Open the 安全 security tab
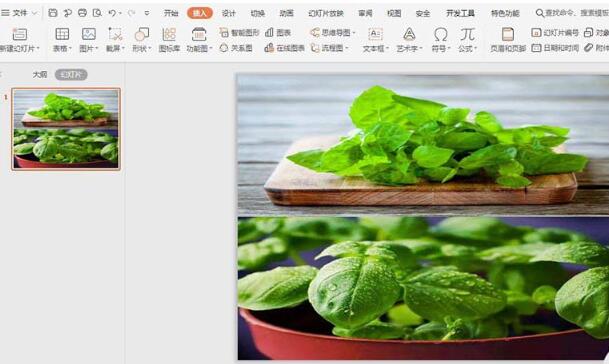The width and height of the screenshot is (609, 364). coord(423,13)
